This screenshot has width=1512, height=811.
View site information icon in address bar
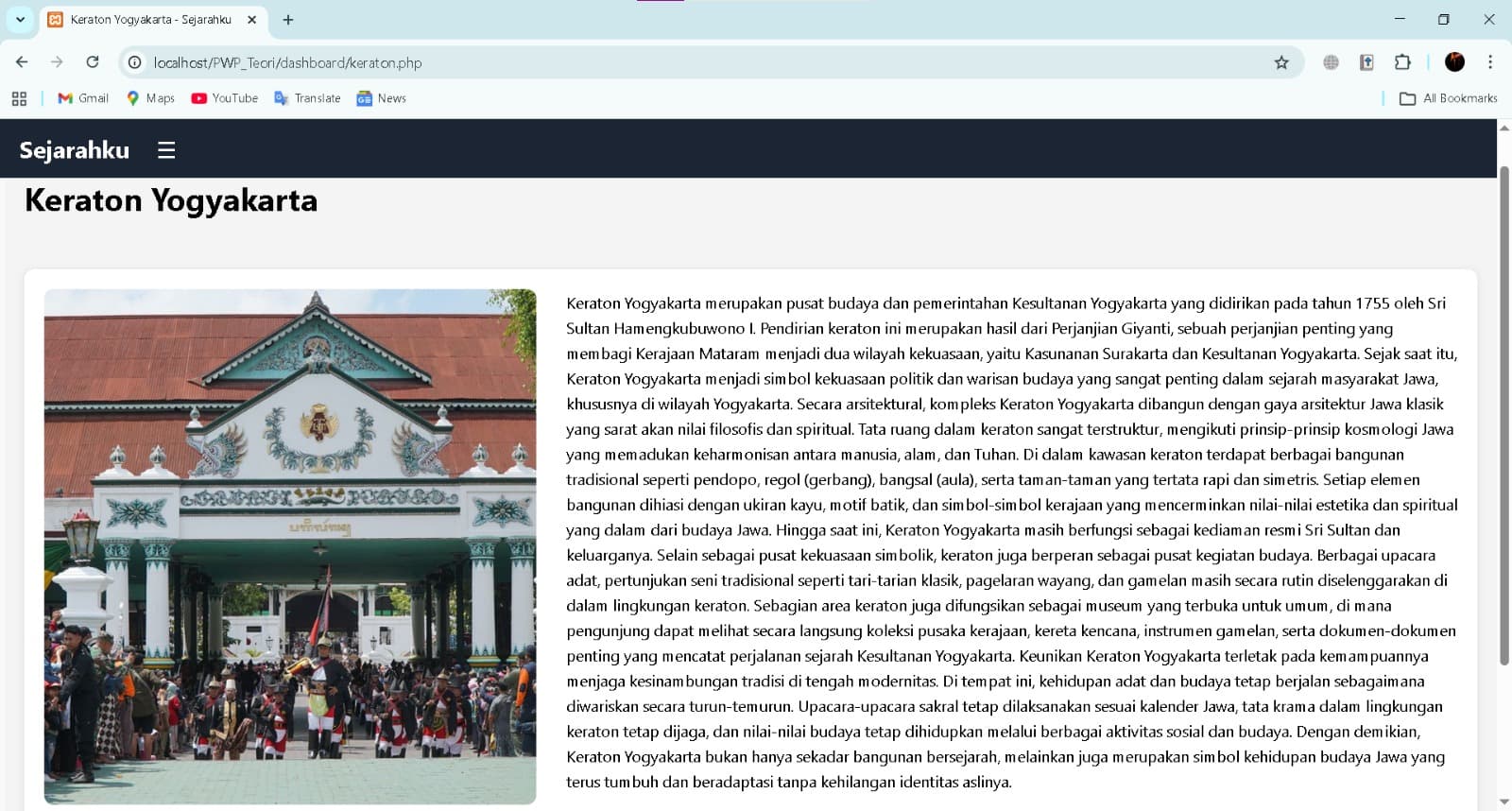point(135,62)
